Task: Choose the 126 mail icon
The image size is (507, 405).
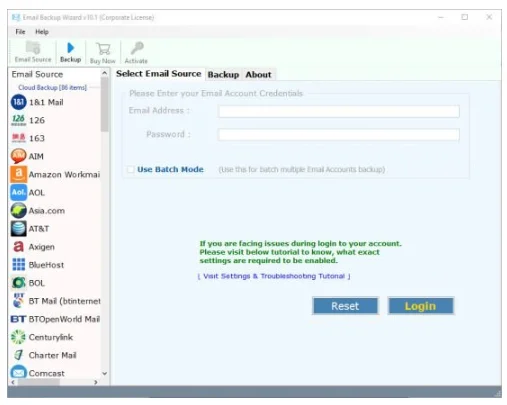Action: tap(19, 120)
